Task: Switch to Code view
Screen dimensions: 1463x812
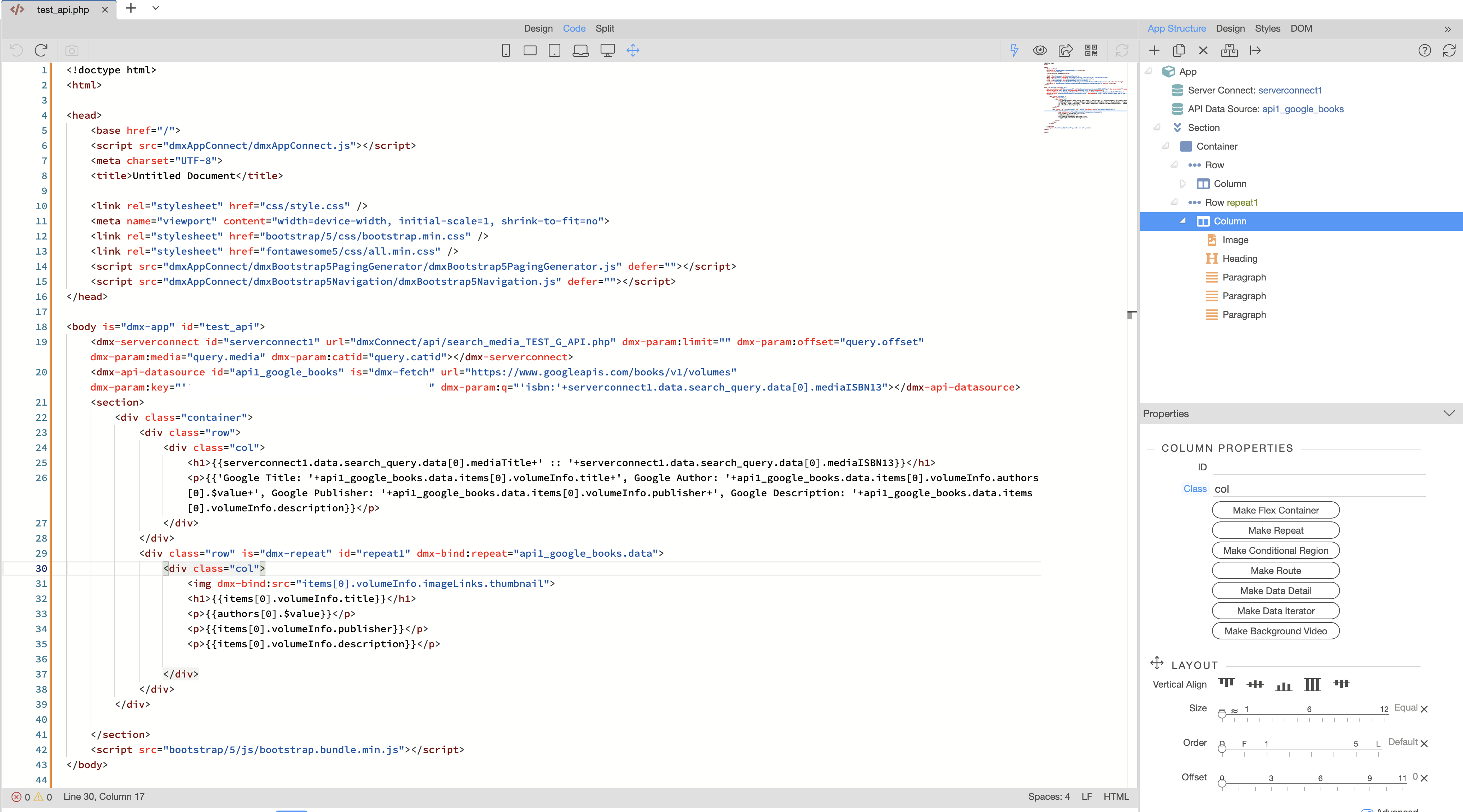Action: pos(574,28)
